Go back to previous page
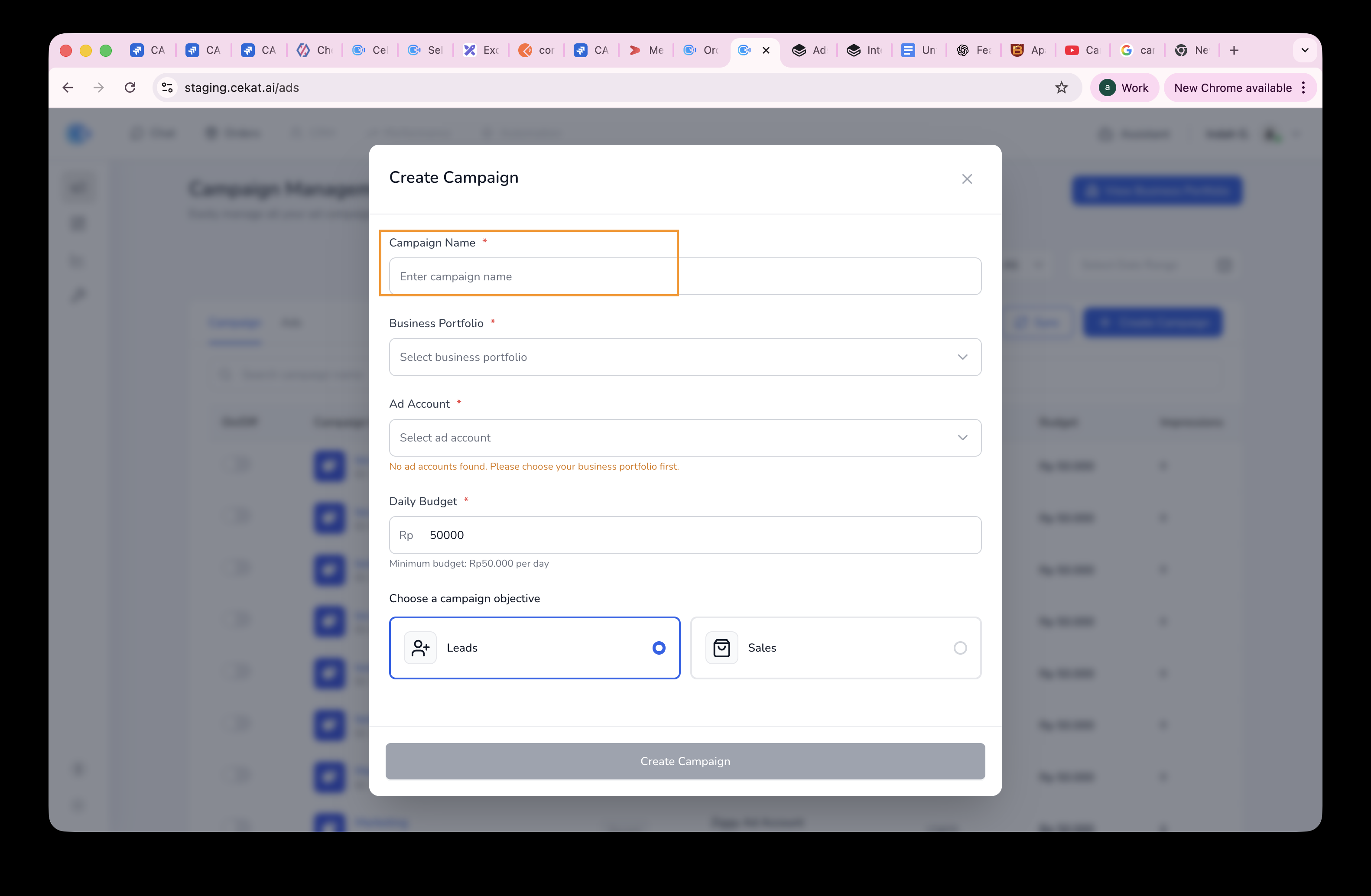Image resolution: width=1371 pixels, height=896 pixels. pos(68,88)
